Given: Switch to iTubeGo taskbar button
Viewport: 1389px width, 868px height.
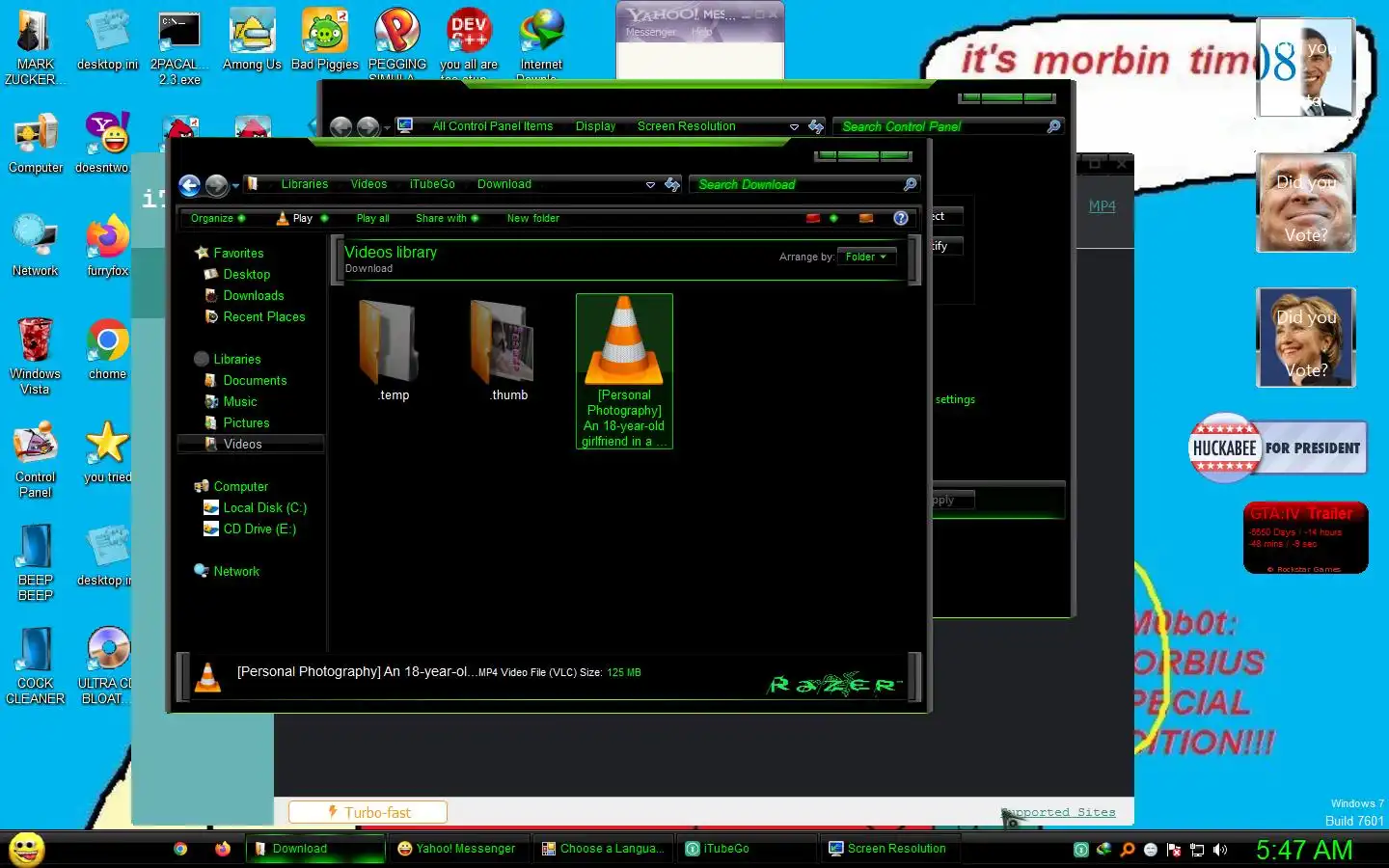Looking at the screenshot, I should [x=747, y=849].
